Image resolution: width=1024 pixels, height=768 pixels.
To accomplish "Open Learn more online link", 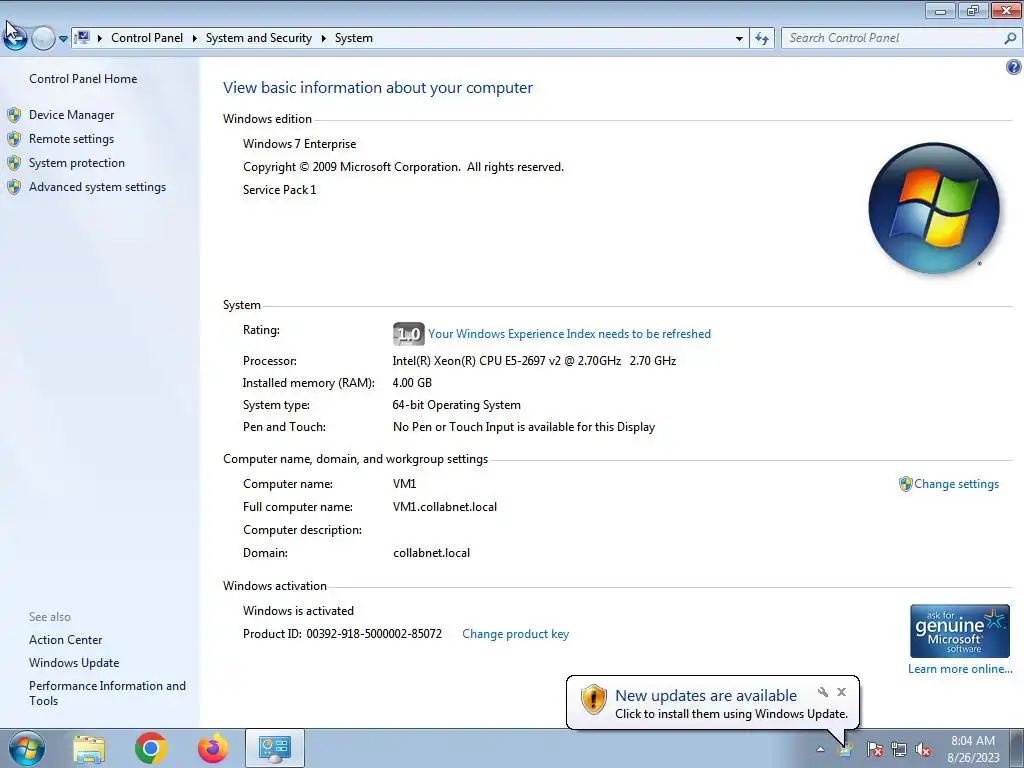I will click(x=960, y=669).
